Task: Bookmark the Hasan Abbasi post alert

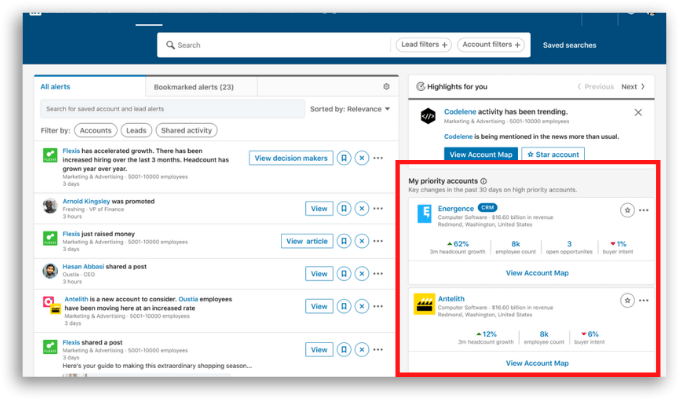Action: point(344,274)
